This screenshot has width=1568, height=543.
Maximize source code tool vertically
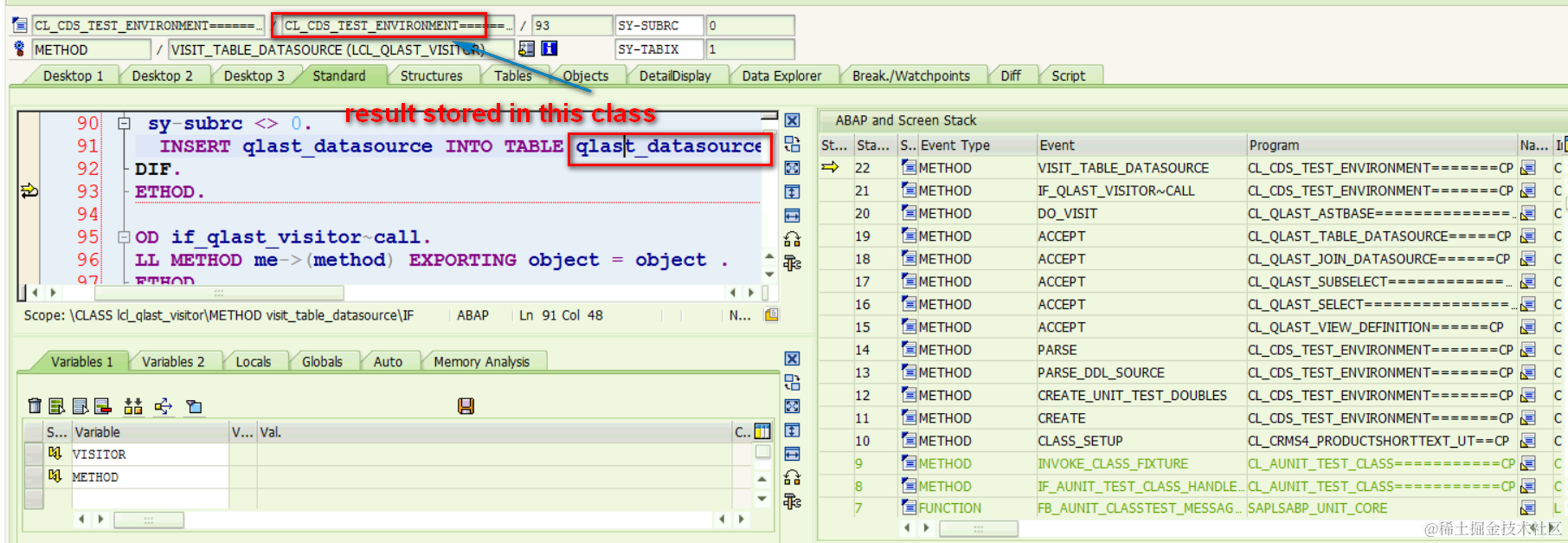792,191
